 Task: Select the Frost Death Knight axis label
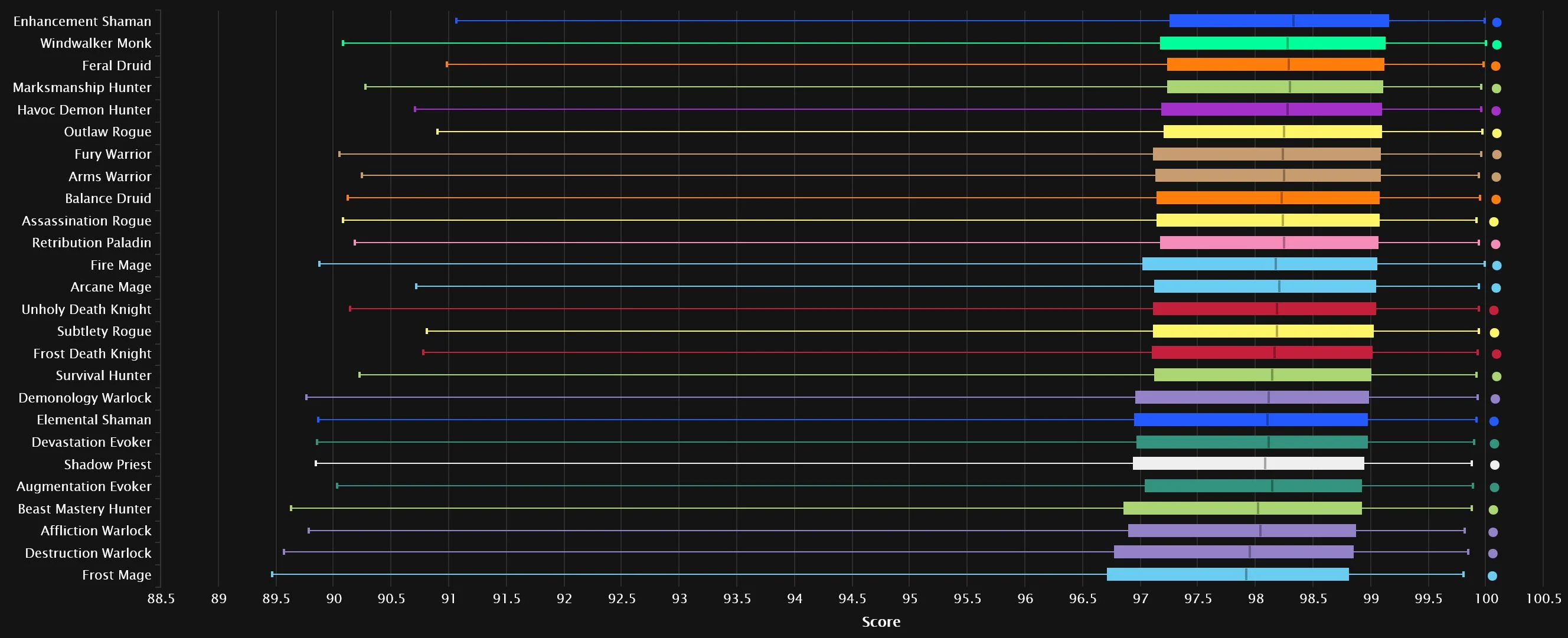[x=92, y=354]
